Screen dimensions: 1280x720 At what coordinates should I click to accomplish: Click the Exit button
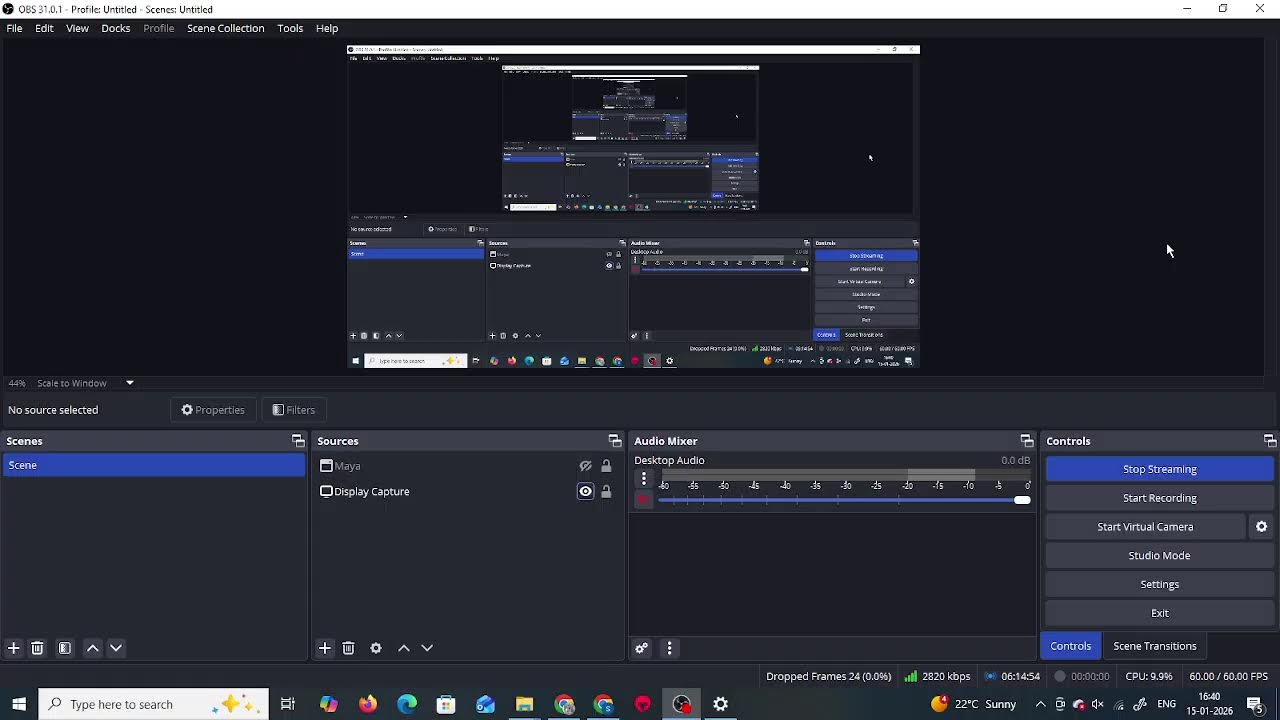(1160, 613)
